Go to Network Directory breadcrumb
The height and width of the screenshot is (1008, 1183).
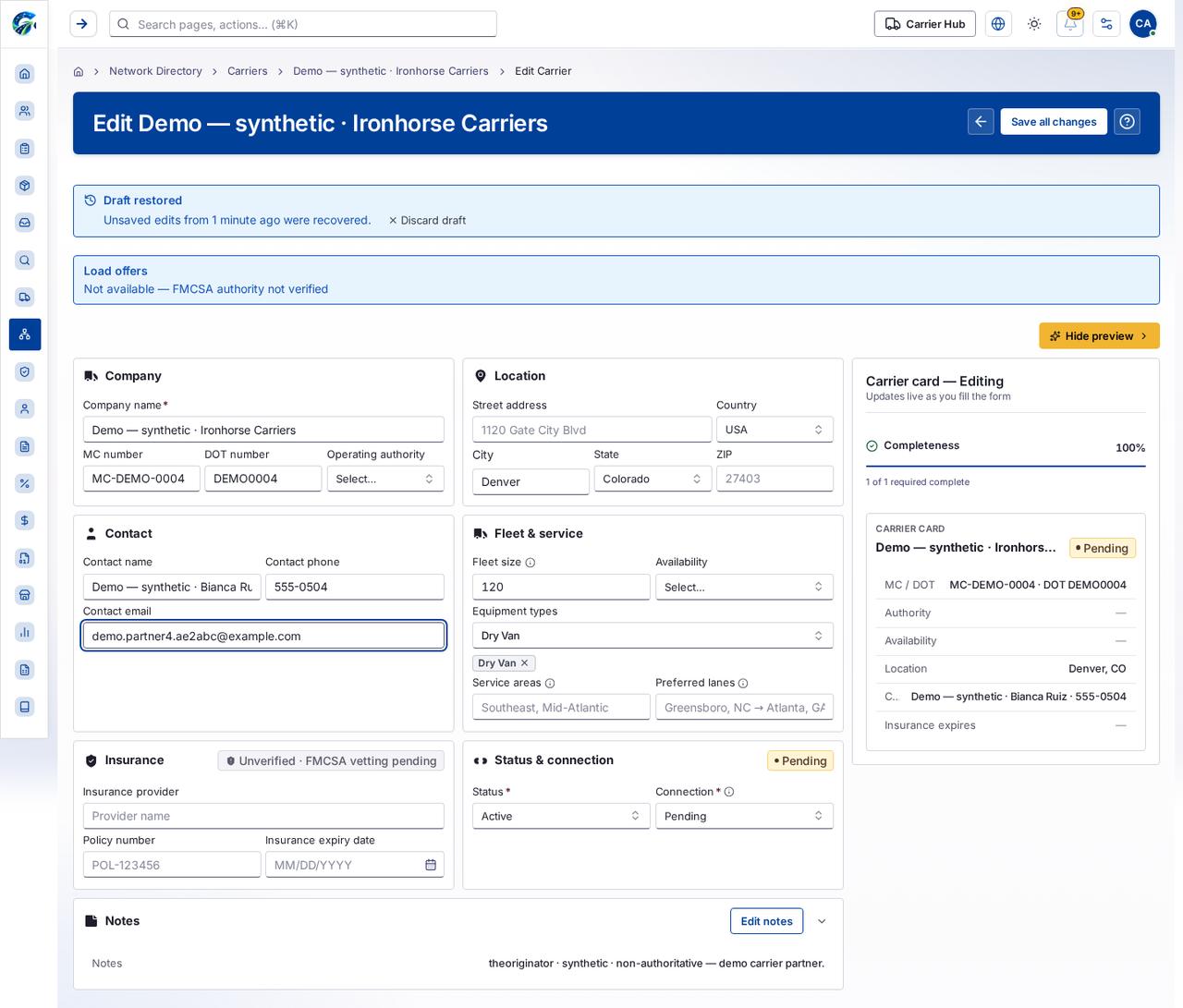point(155,71)
